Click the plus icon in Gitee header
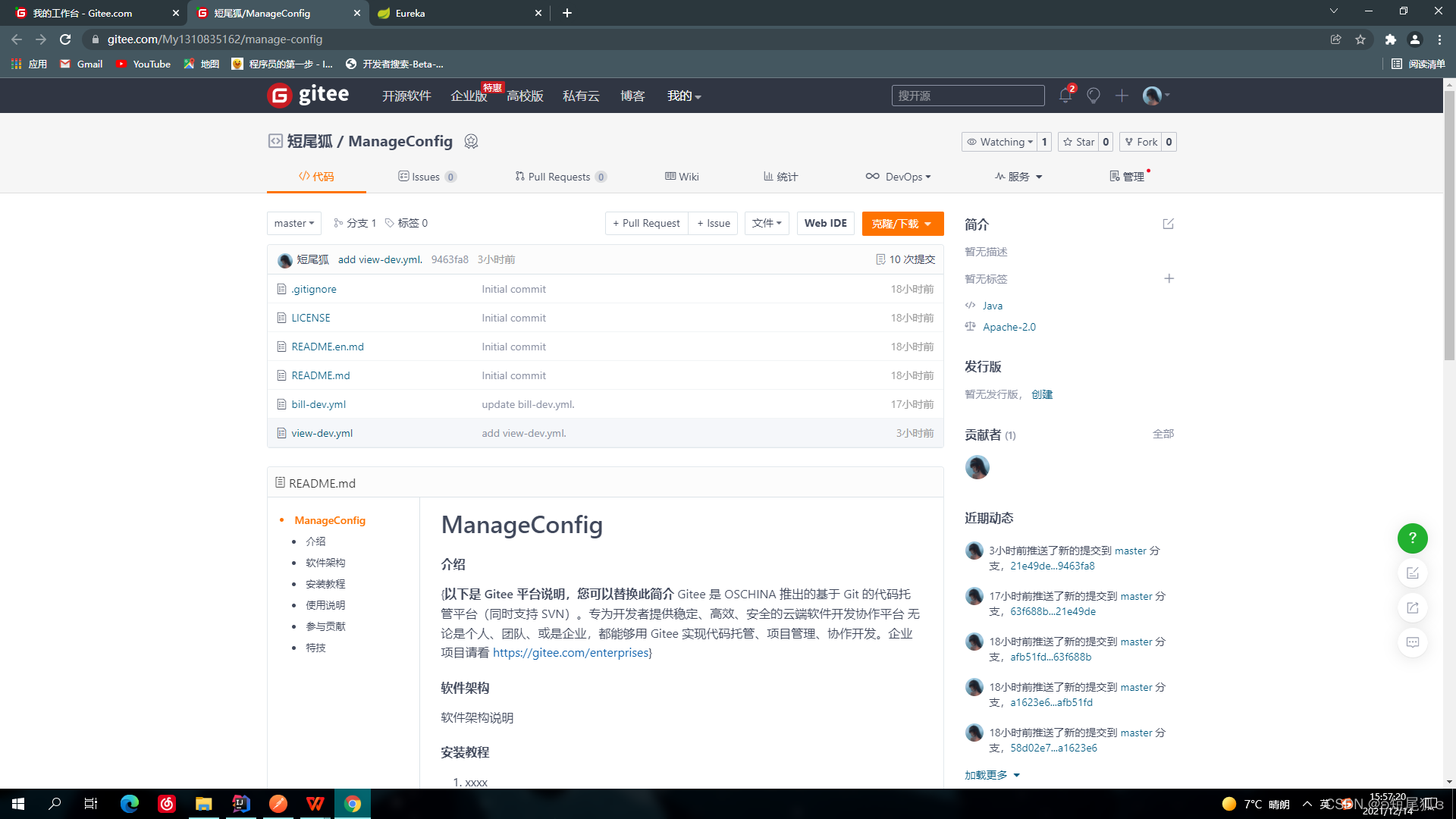The width and height of the screenshot is (1456, 819). [x=1122, y=96]
